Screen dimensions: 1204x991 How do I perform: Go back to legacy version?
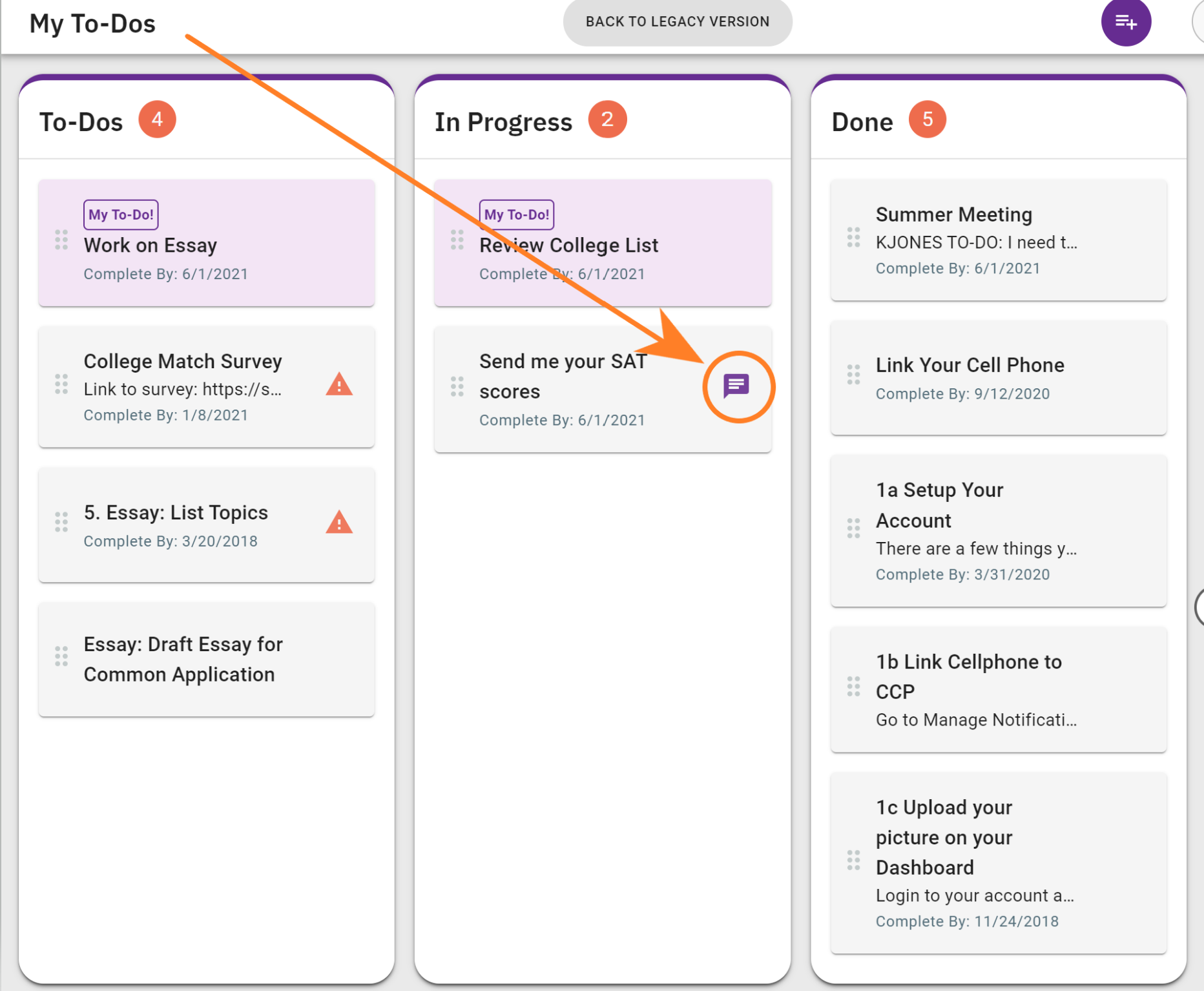[678, 22]
